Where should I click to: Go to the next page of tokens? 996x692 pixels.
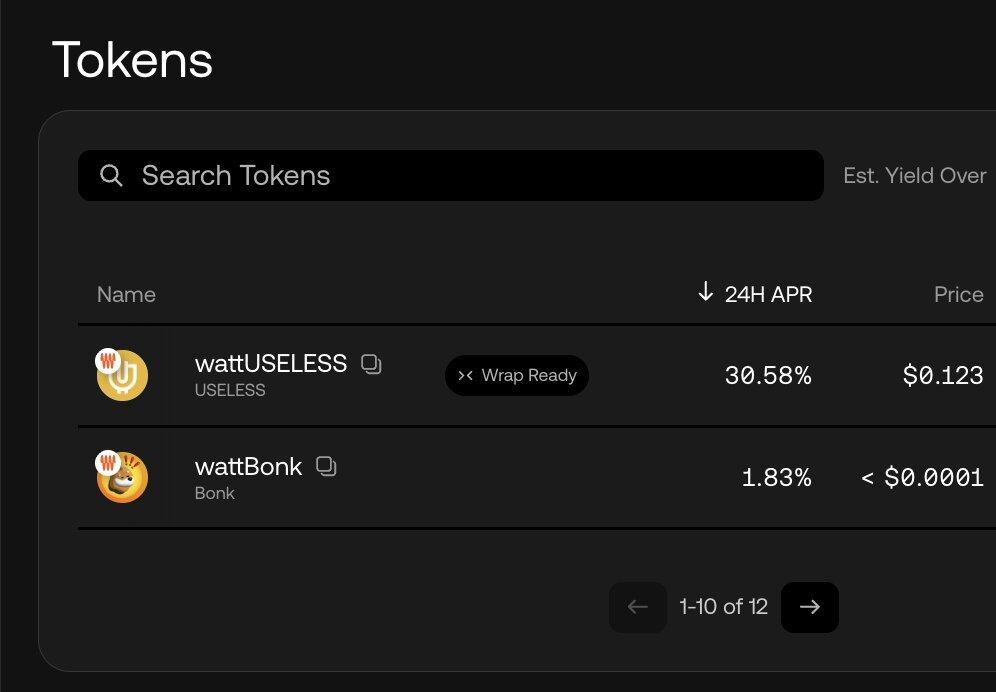pos(810,607)
